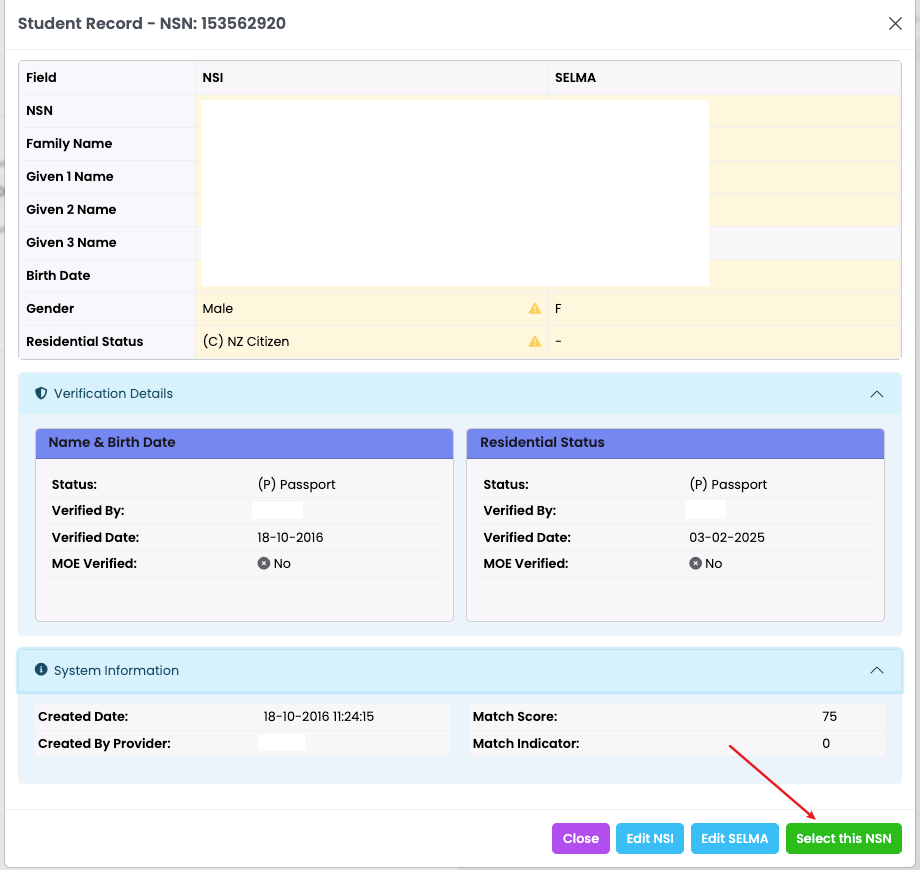Click the Match Score value 75
This screenshot has height=870, width=920.
(829, 716)
